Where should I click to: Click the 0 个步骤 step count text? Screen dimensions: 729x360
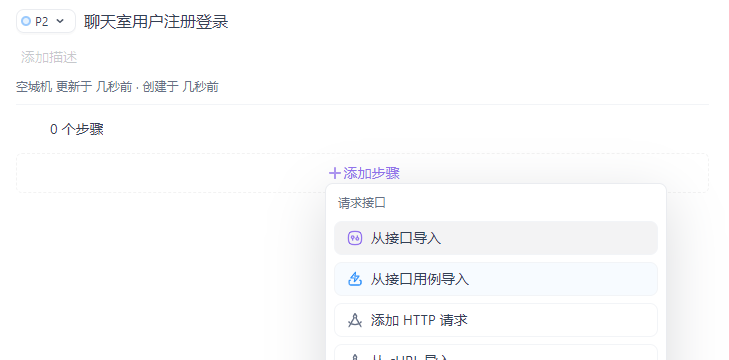coord(77,129)
